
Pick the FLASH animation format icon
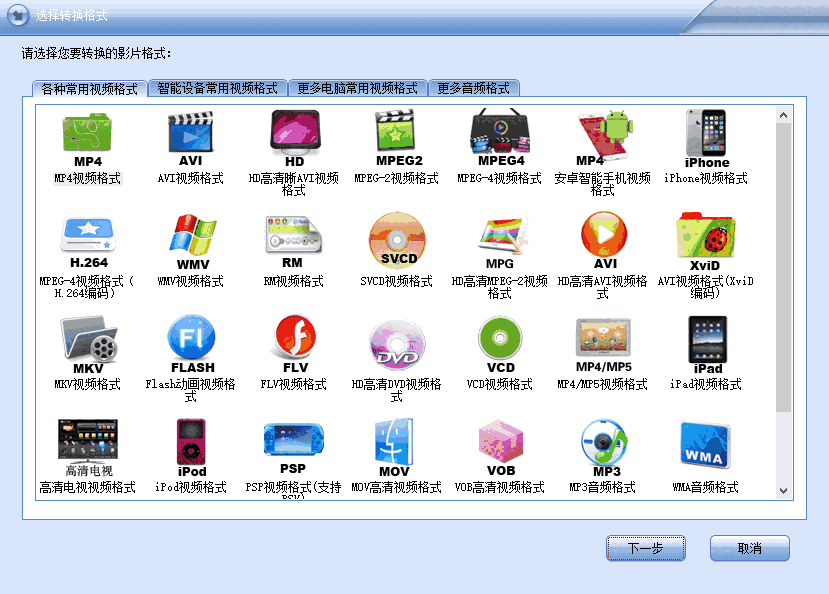pos(192,339)
